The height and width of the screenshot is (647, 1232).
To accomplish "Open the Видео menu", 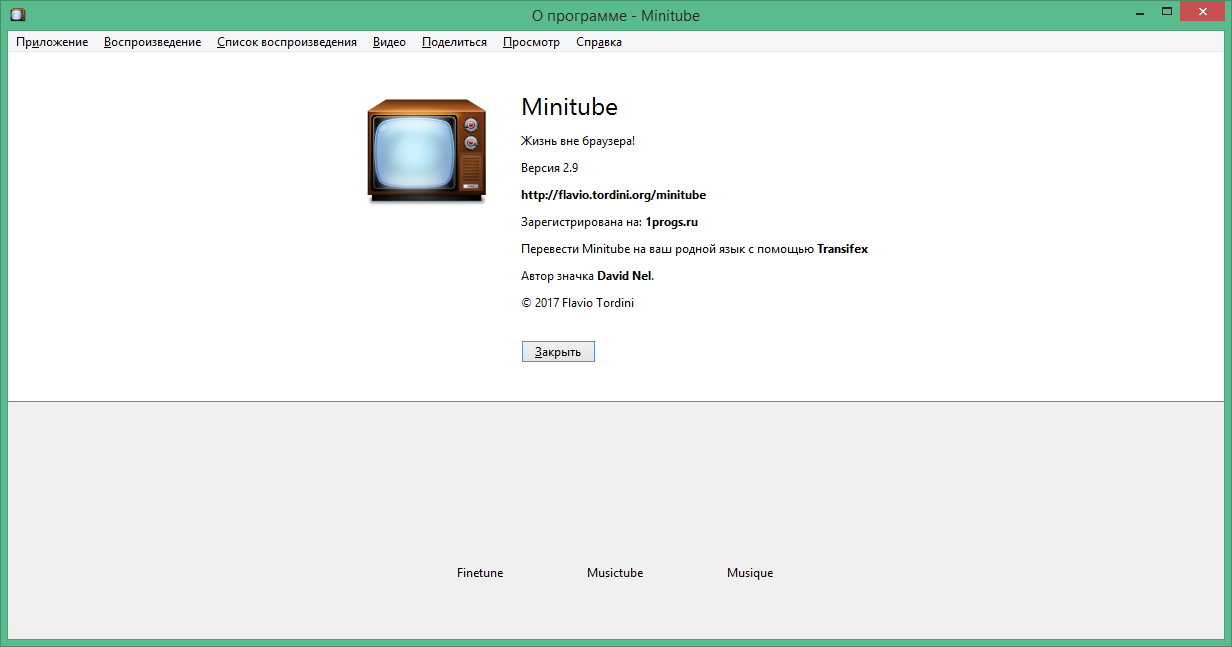I will pos(389,42).
